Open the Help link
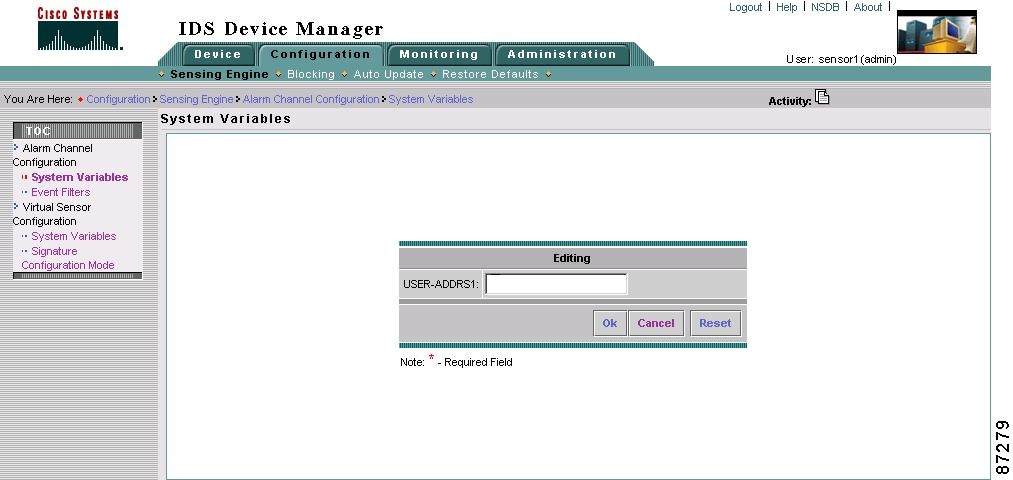Image resolution: width=1013 pixels, height=480 pixels. (786, 7)
